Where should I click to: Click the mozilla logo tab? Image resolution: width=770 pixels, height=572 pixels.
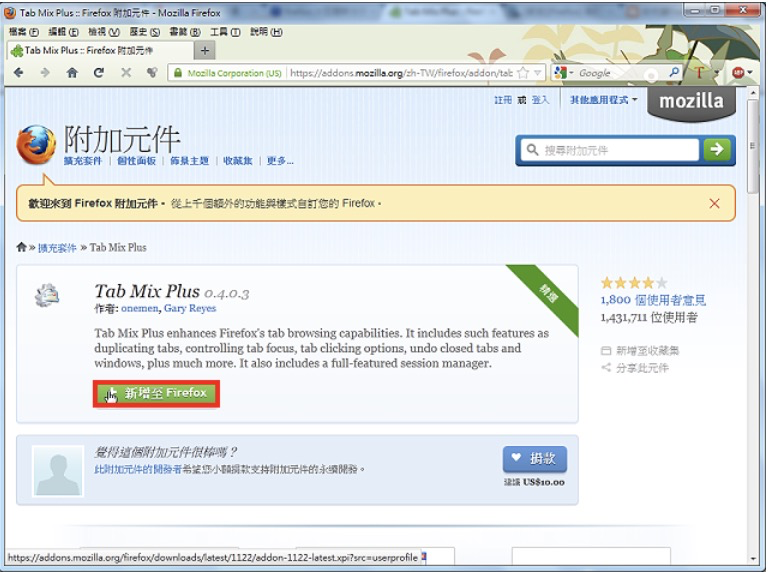[x=691, y=102]
